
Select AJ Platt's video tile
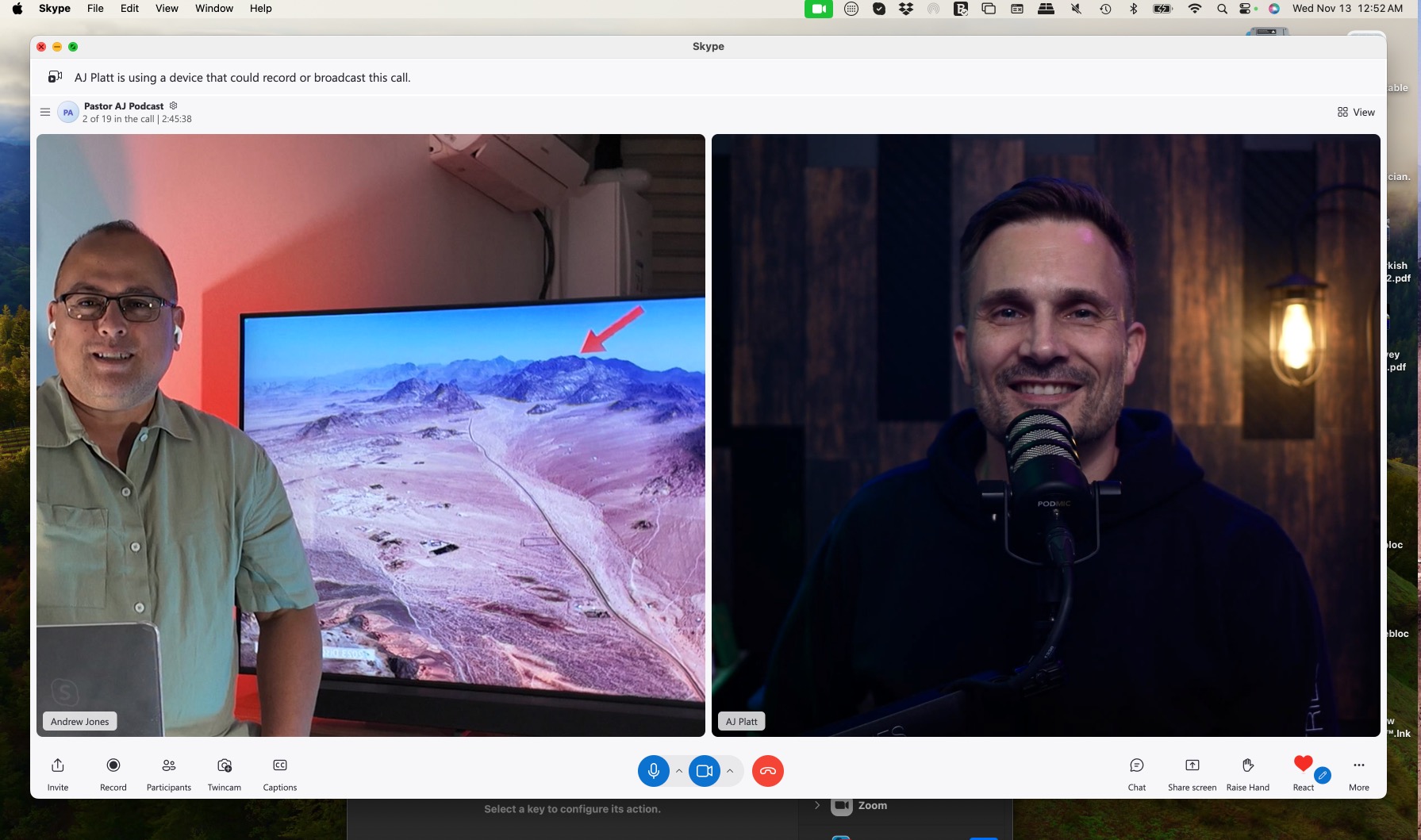pos(1046,435)
